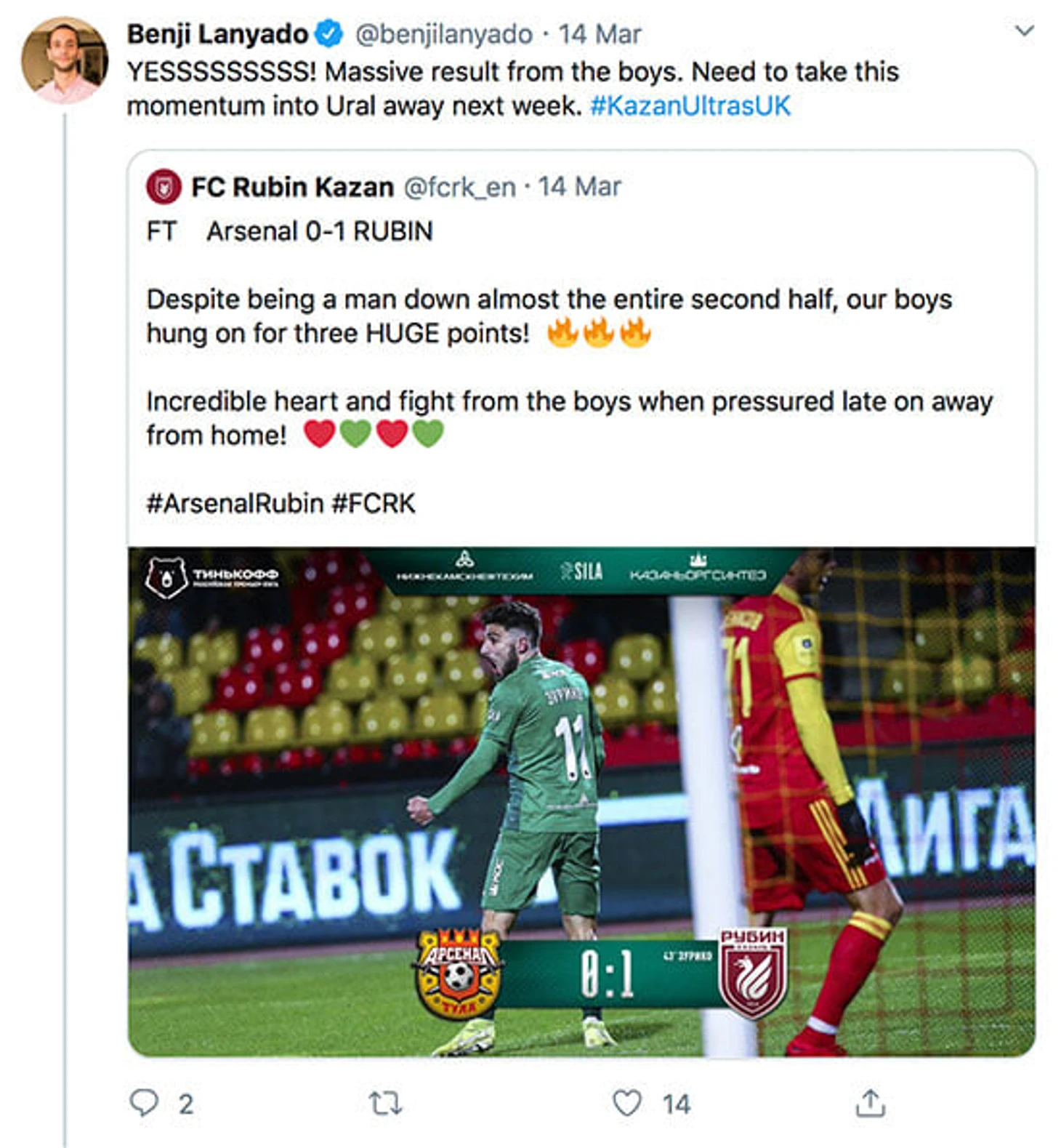Open the @fcrk_en handle
Screen dimensions: 1061x1148
(x=459, y=188)
